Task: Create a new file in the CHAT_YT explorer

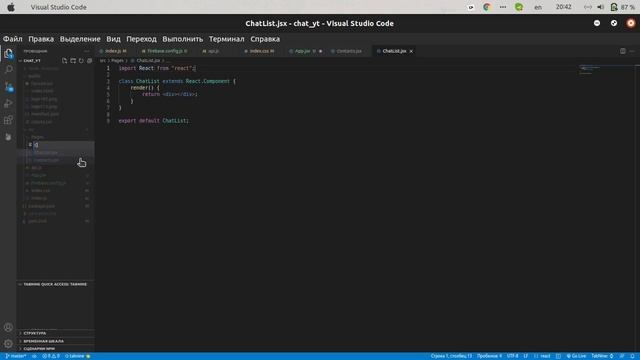Action: (x=64, y=61)
